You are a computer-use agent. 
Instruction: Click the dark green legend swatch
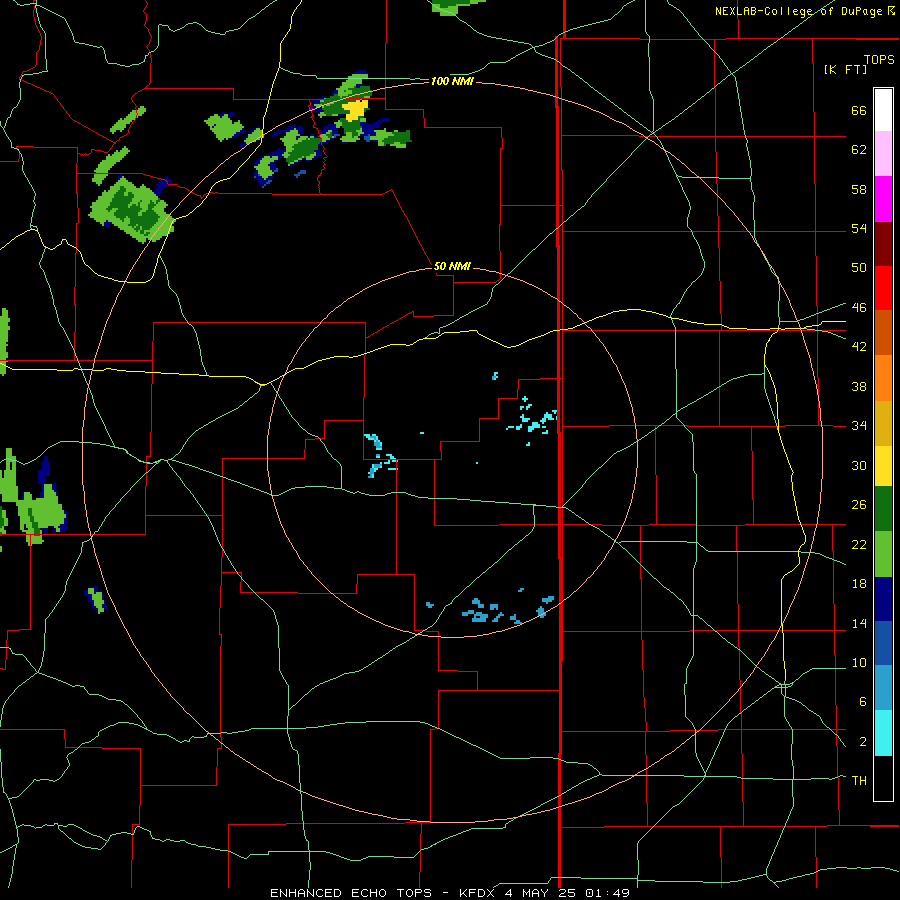click(x=883, y=509)
